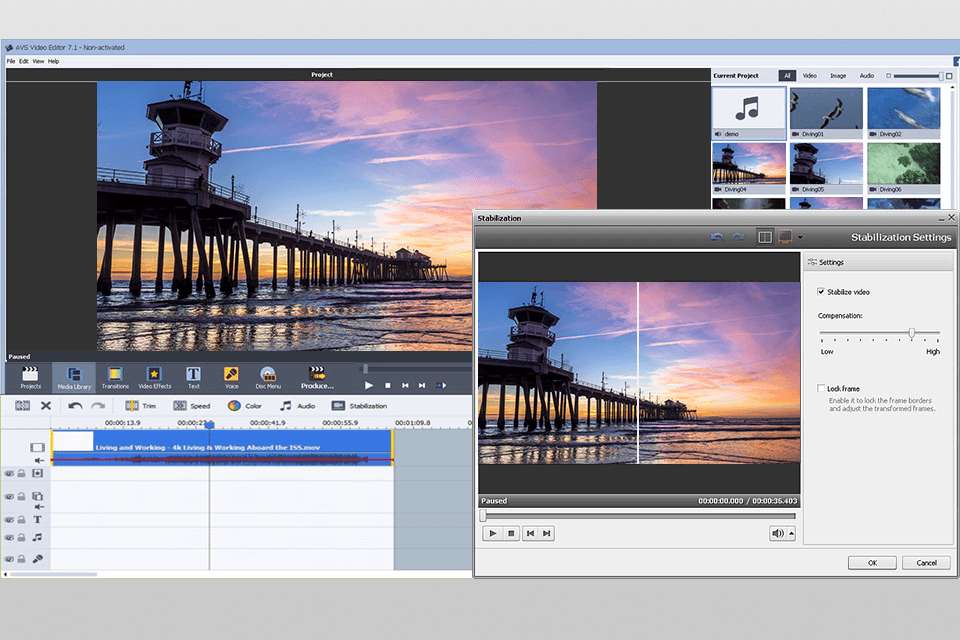
Task: Click the Speed tool
Action: [x=192, y=406]
